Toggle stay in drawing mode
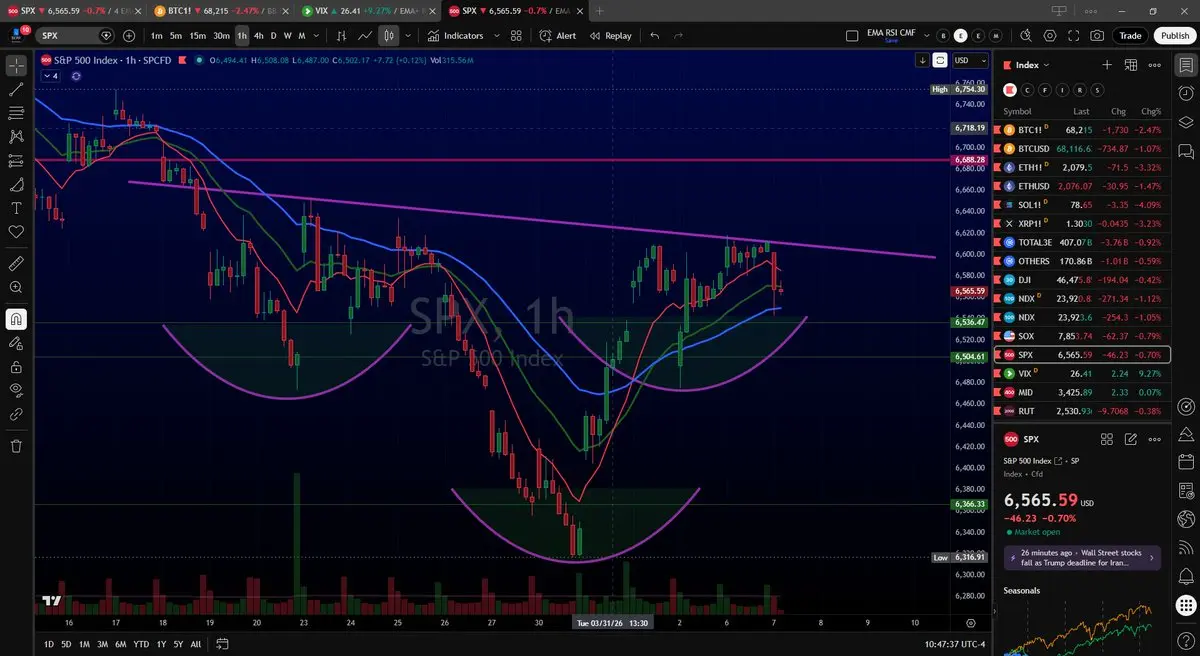Image resolution: width=1200 pixels, height=656 pixels. pos(16,343)
